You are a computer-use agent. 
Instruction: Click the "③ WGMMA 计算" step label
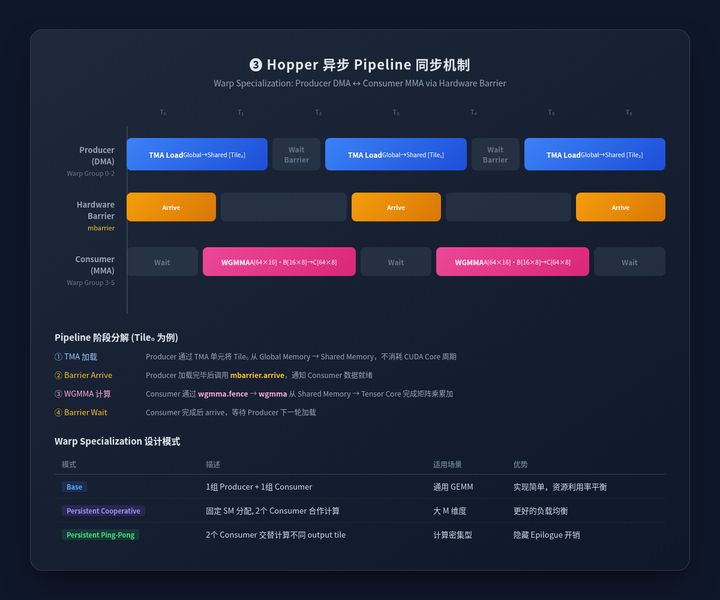click(83, 394)
